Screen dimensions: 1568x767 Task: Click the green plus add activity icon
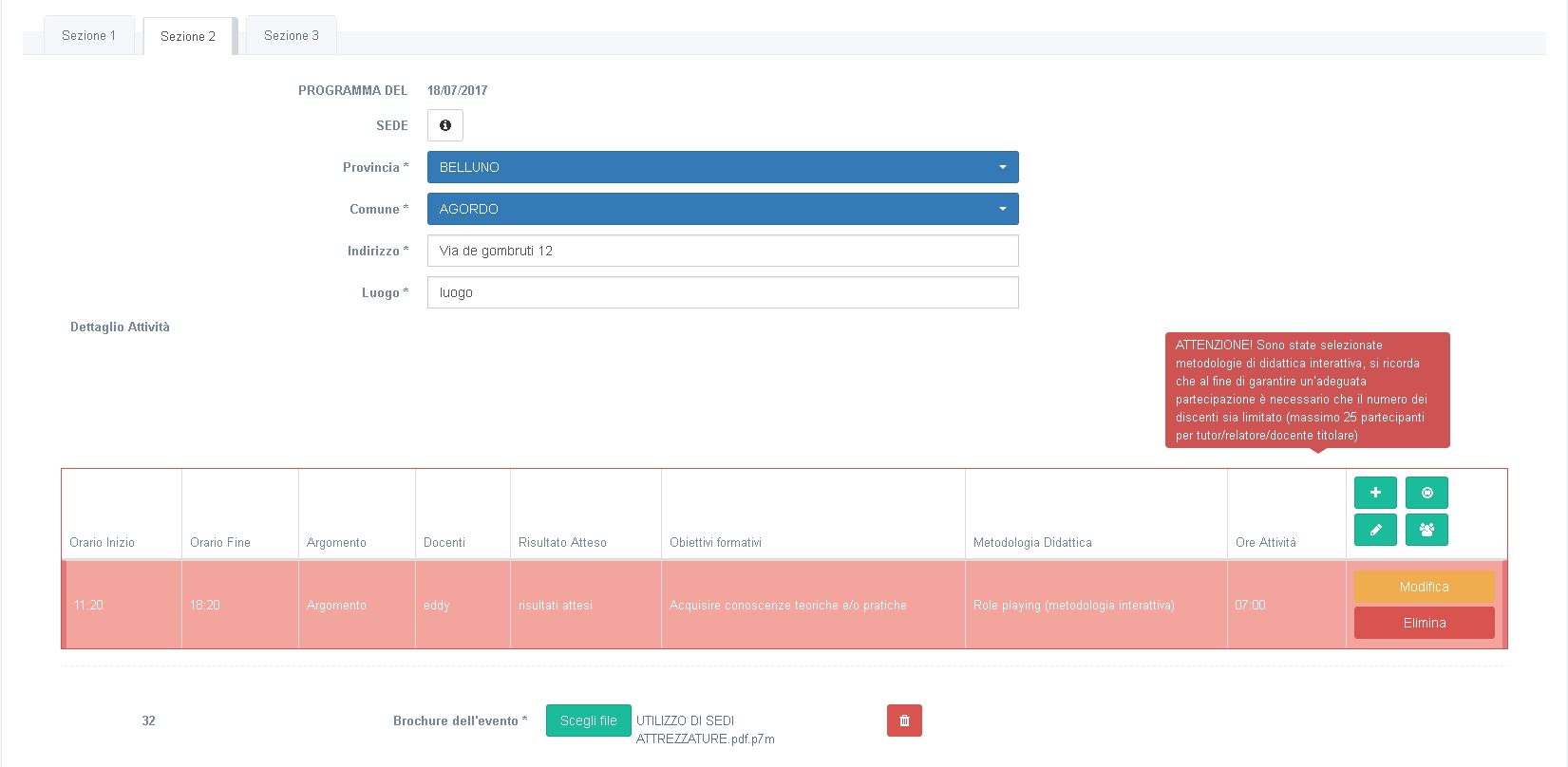pyautogui.click(x=1374, y=493)
